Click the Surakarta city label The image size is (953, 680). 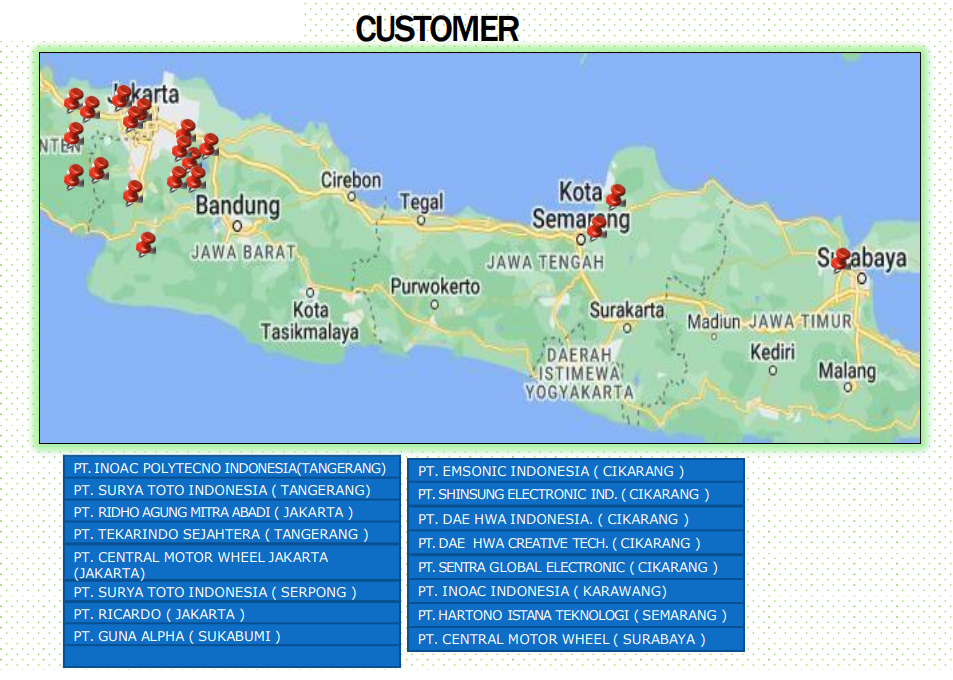pos(627,310)
